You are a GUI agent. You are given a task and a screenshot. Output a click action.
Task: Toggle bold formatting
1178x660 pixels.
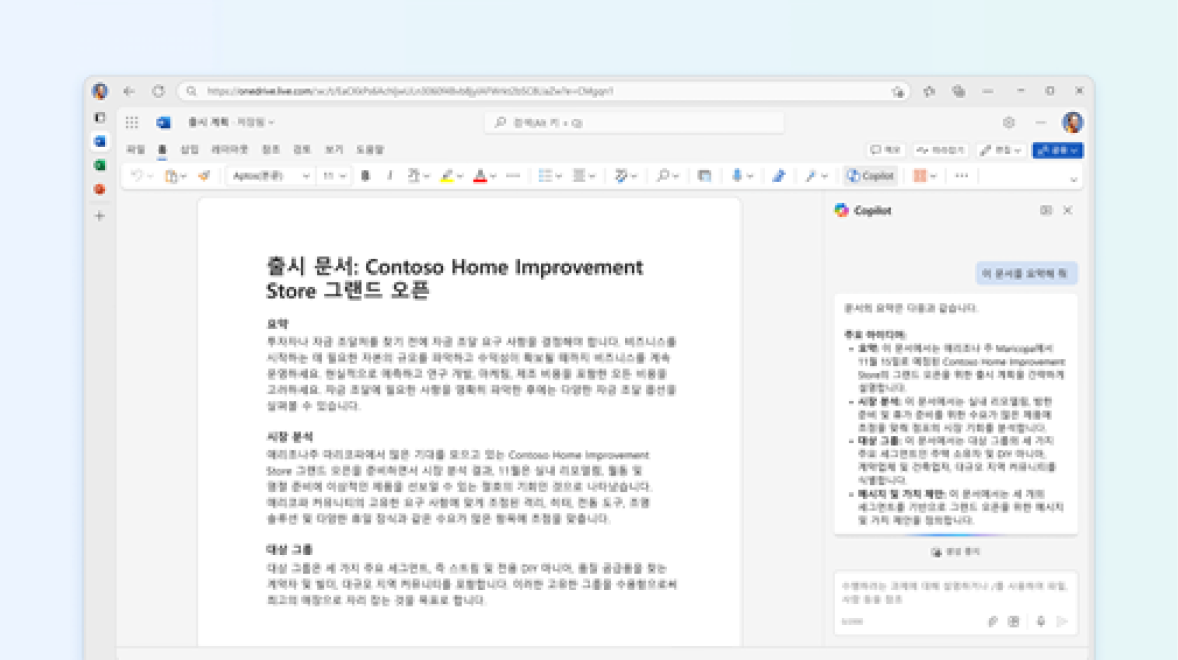pyautogui.click(x=366, y=176)
